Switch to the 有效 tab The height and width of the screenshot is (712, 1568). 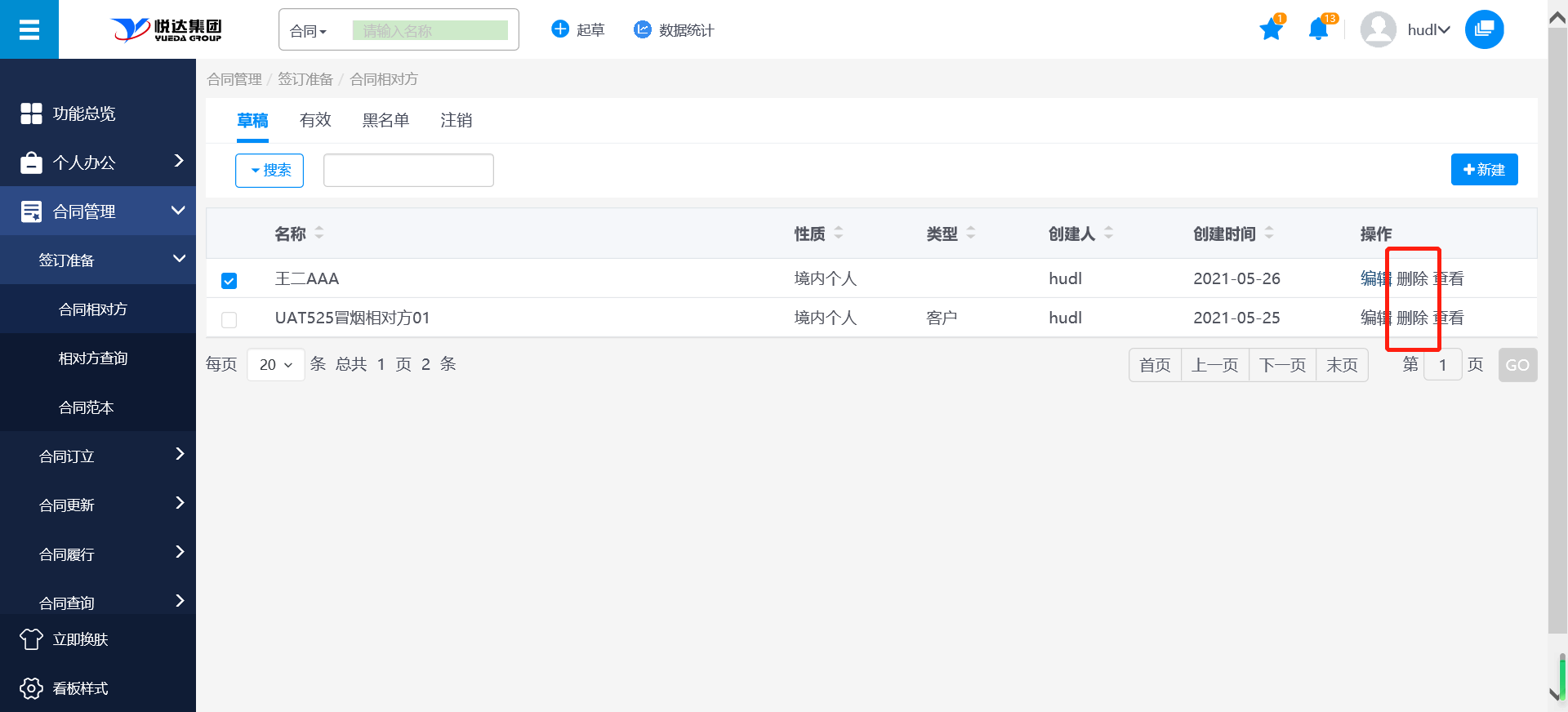pyautogui.click(x=315, y=121)
